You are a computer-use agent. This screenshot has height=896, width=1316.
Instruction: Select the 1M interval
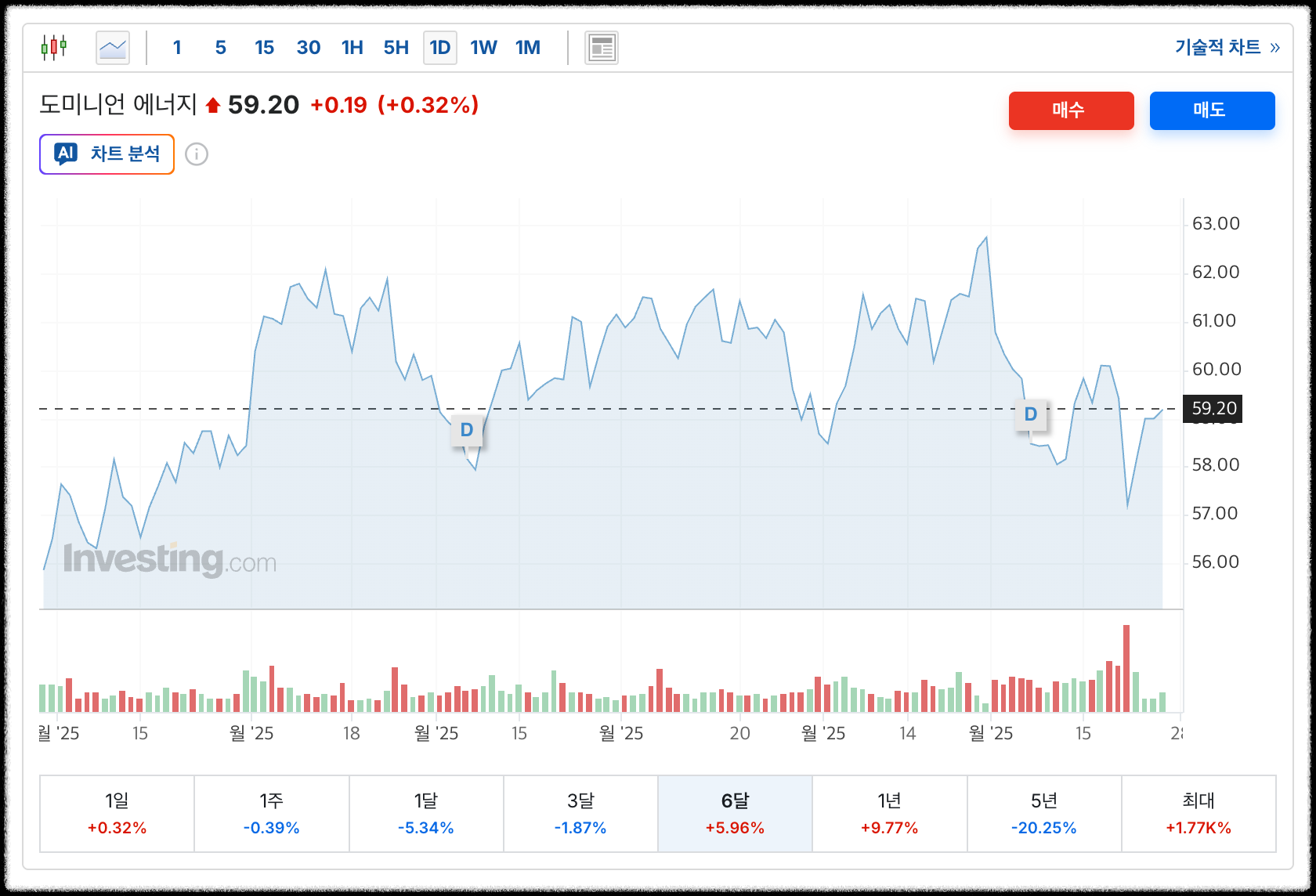528,48
